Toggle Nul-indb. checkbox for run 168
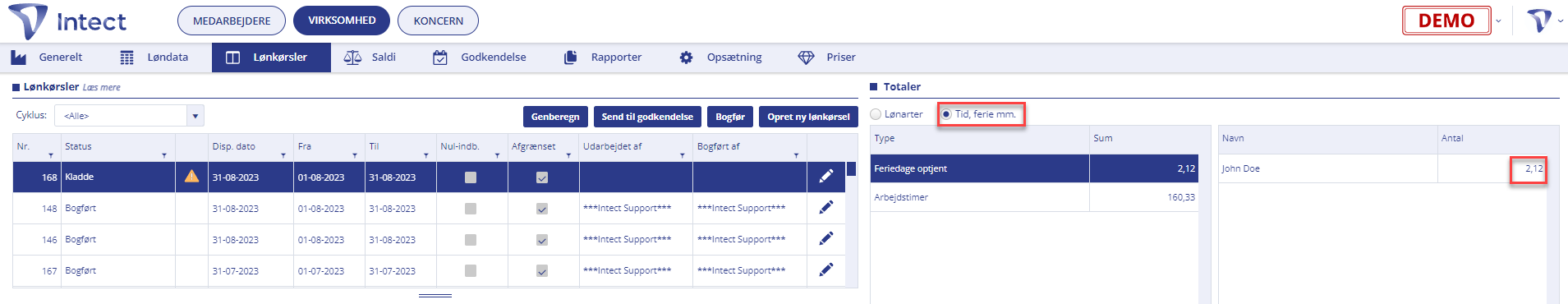 [471, 177]
